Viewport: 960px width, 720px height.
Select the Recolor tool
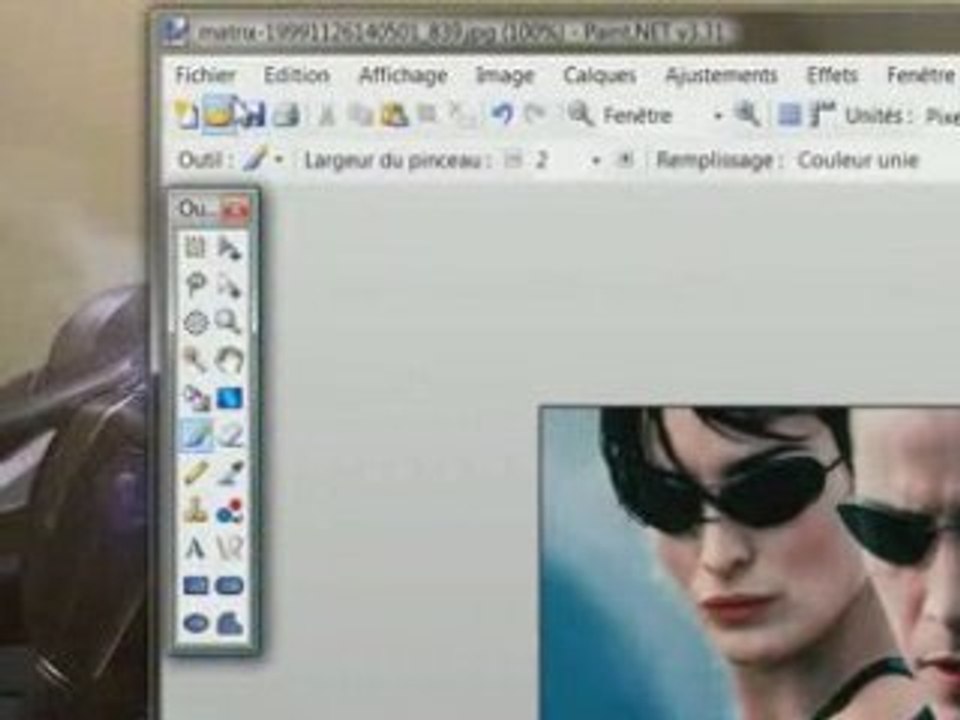point(230,511)
